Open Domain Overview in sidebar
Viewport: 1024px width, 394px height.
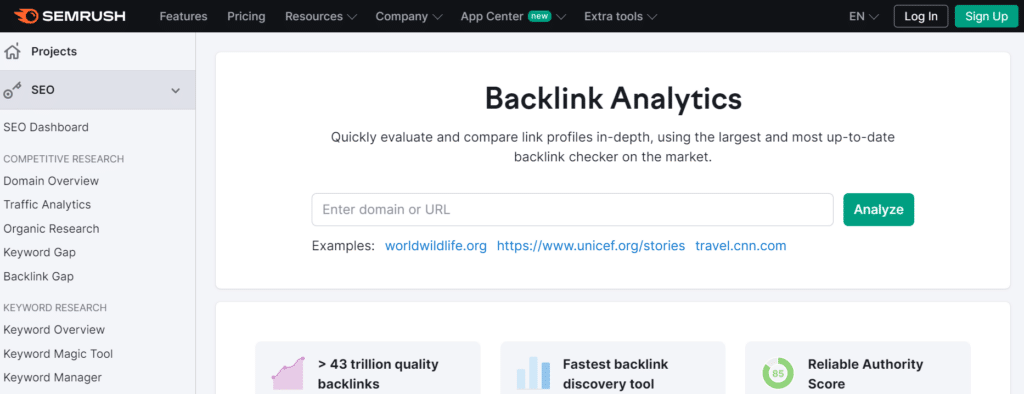(x=51, y=181)
